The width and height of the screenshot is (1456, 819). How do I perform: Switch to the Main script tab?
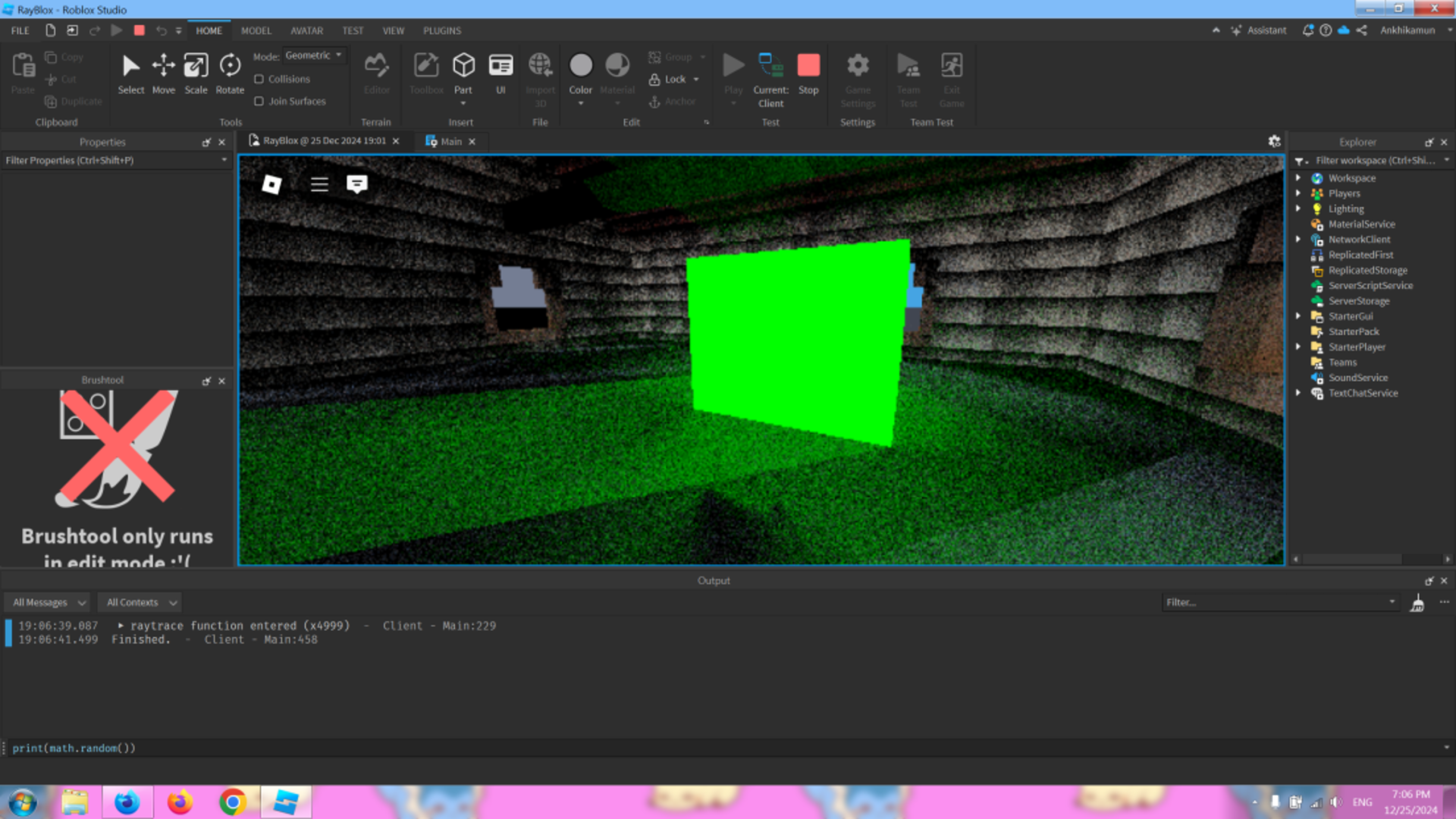coord(450,142)
